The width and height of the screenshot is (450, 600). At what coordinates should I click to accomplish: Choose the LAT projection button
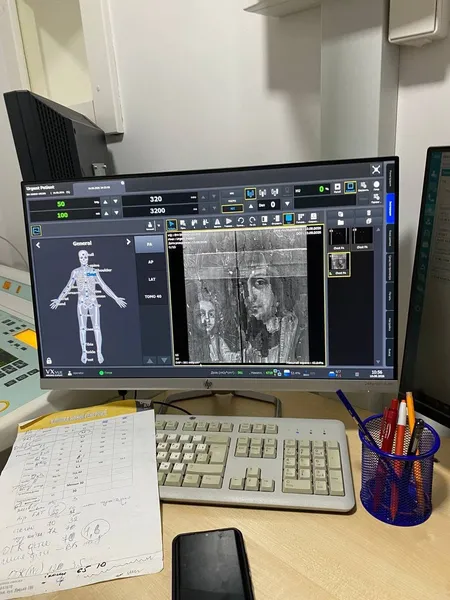pyautogui.click(x=152, y=279)
